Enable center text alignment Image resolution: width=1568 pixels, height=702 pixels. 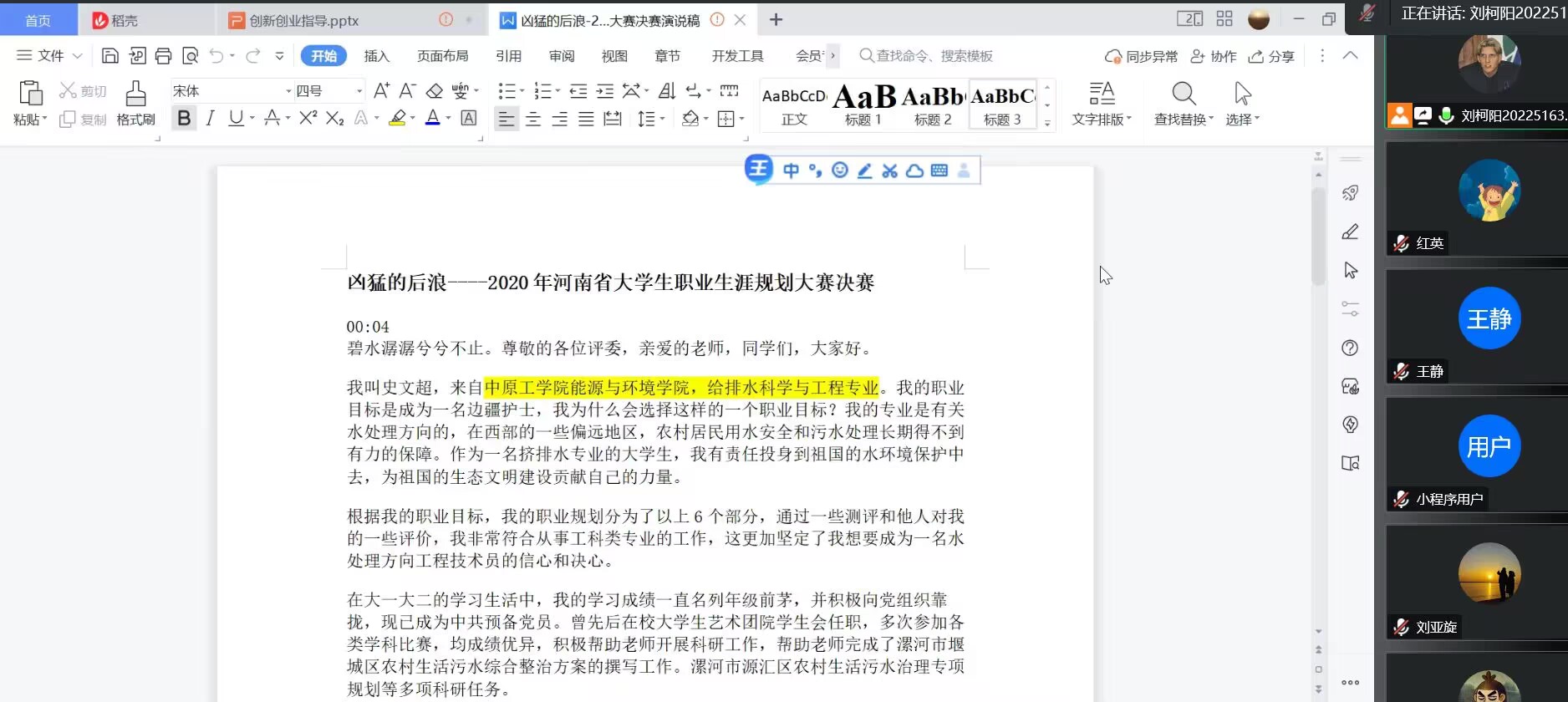(x=533, y=120)
